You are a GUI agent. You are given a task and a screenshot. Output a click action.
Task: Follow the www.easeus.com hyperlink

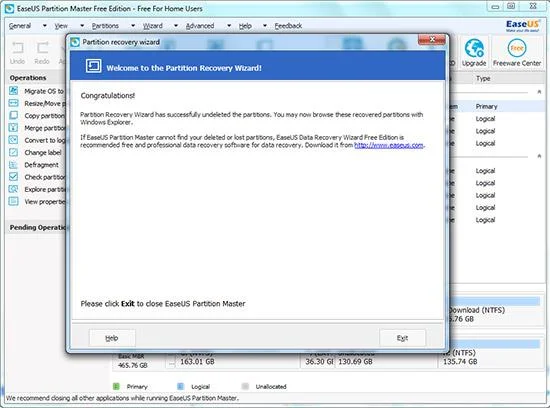point(389,145)
